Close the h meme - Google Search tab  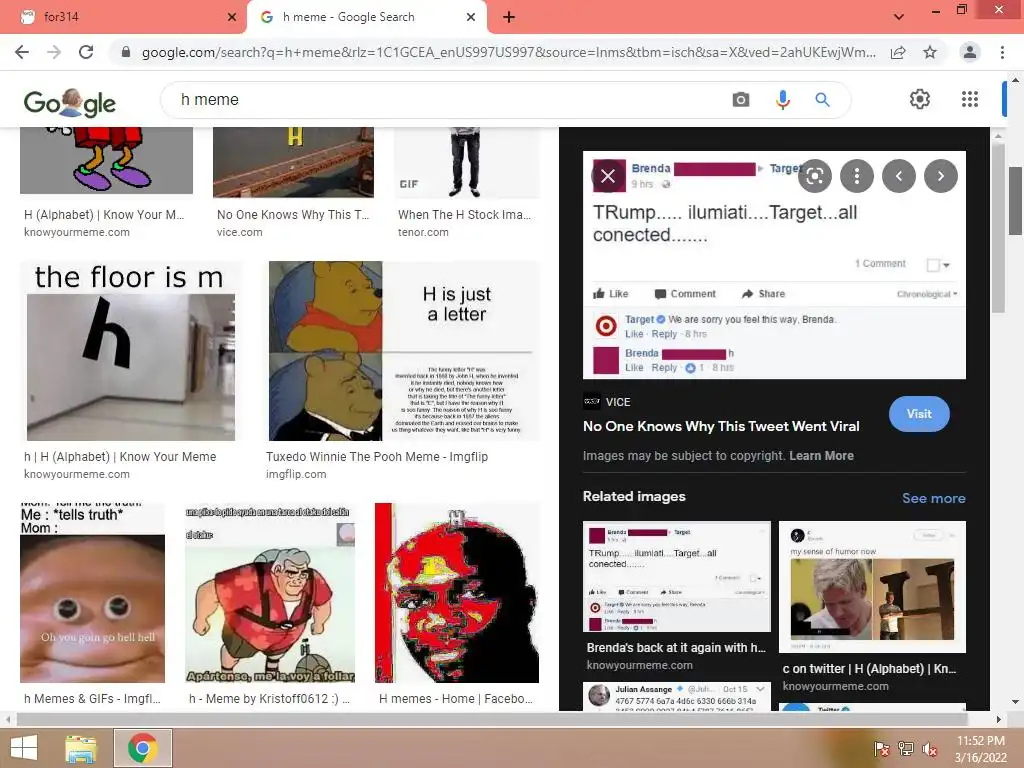(x=471, y=17)
